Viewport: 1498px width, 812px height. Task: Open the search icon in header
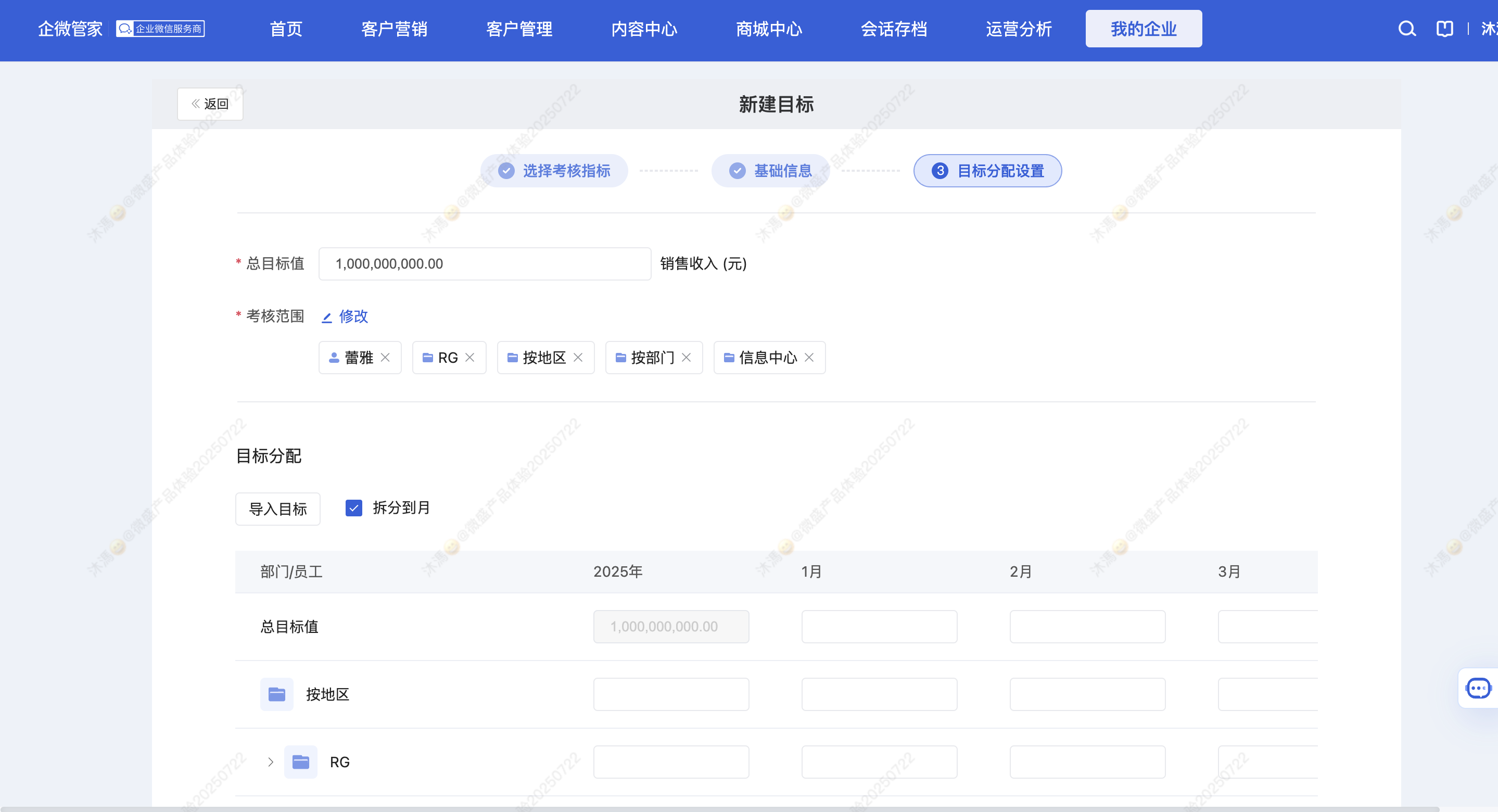(x=1407, y=29)
